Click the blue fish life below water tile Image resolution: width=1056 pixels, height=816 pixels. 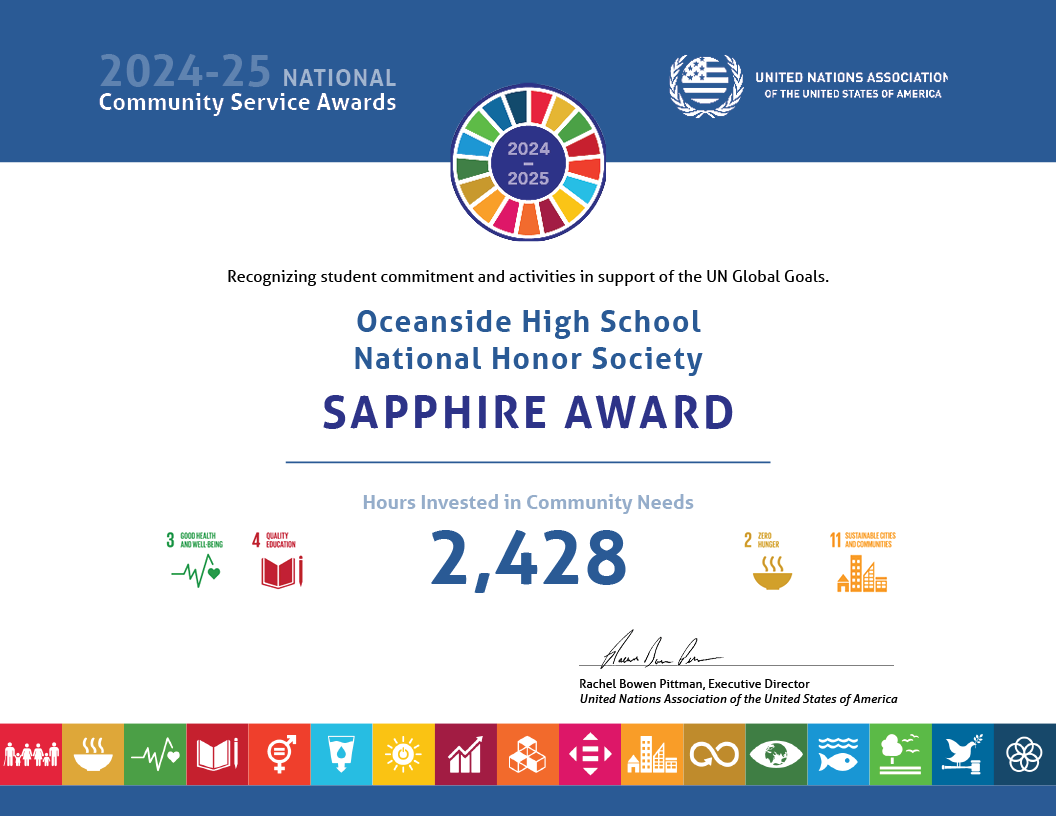pyautogui.click(x=838, y=754)
